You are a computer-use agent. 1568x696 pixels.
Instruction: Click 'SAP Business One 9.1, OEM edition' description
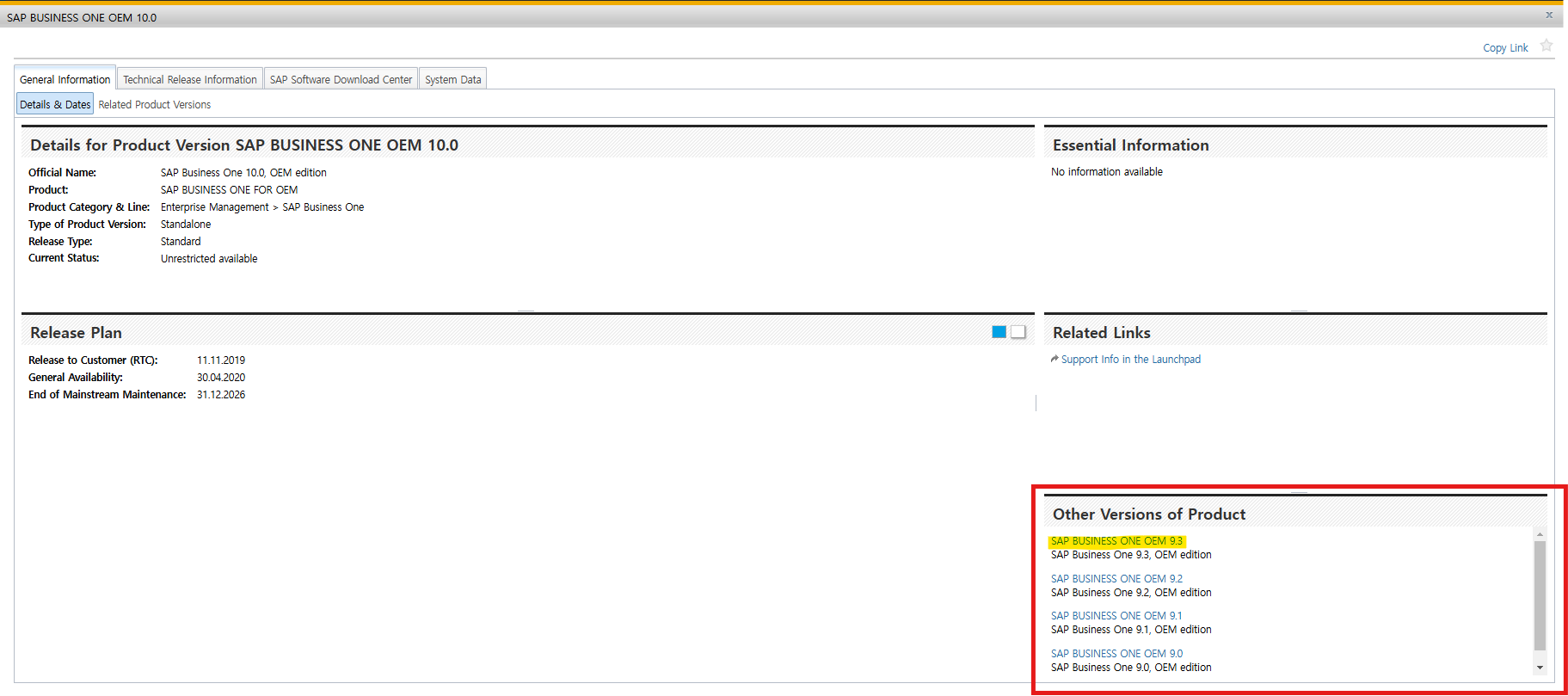tap(1131, 630)
